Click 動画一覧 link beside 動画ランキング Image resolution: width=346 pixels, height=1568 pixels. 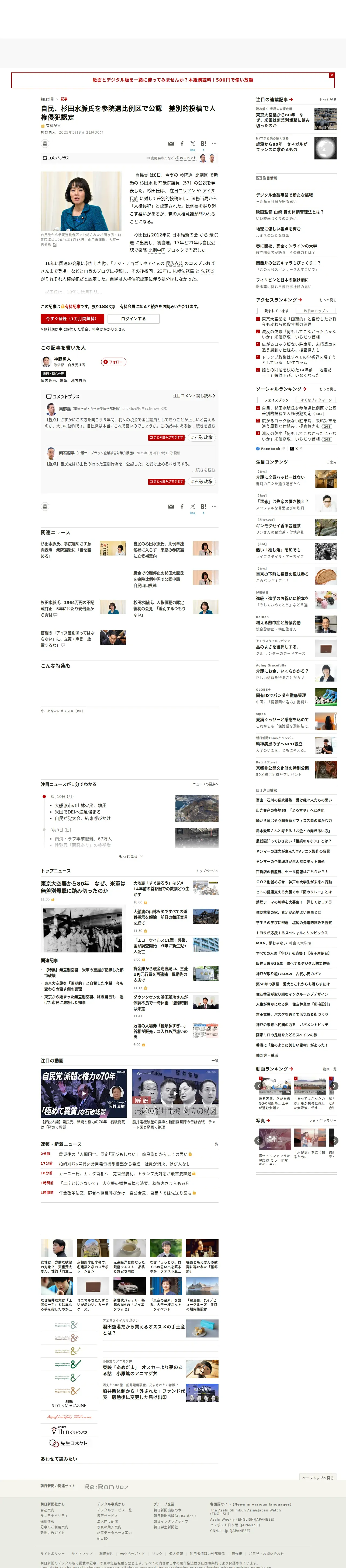[x=329, y=1069]
